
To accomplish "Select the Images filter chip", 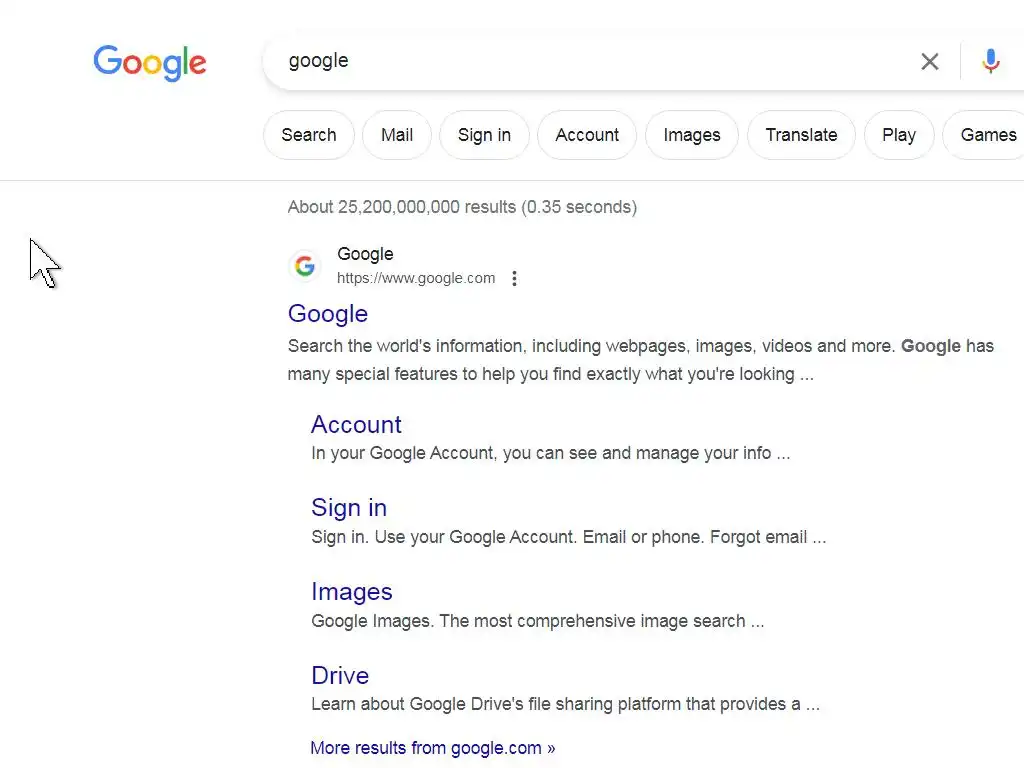I will tap(692, 135).
